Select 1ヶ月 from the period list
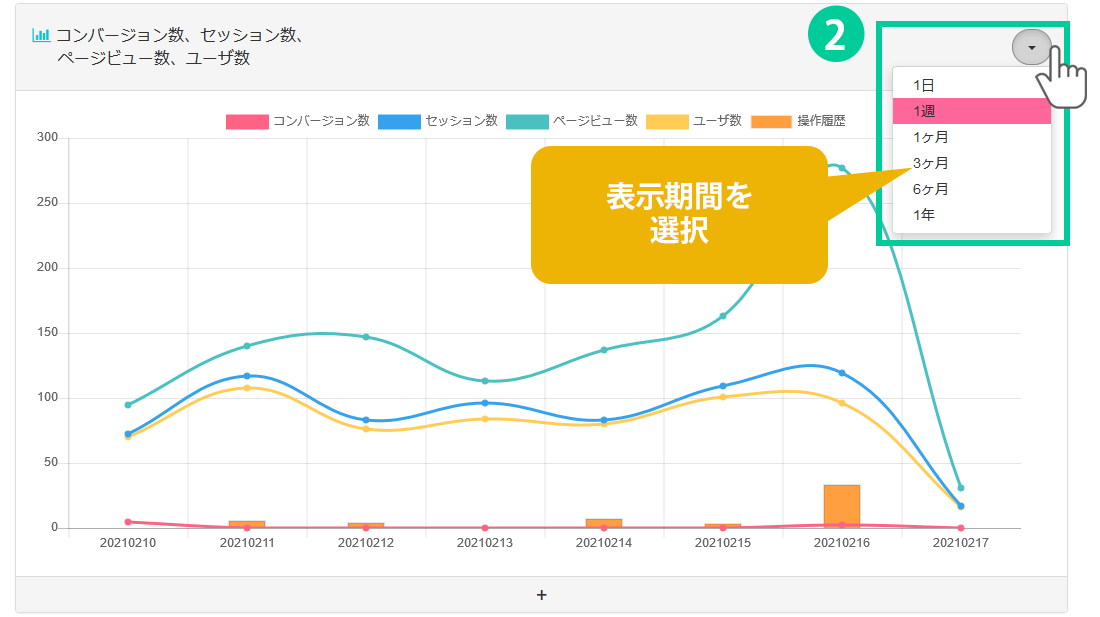 coord(930,137)
